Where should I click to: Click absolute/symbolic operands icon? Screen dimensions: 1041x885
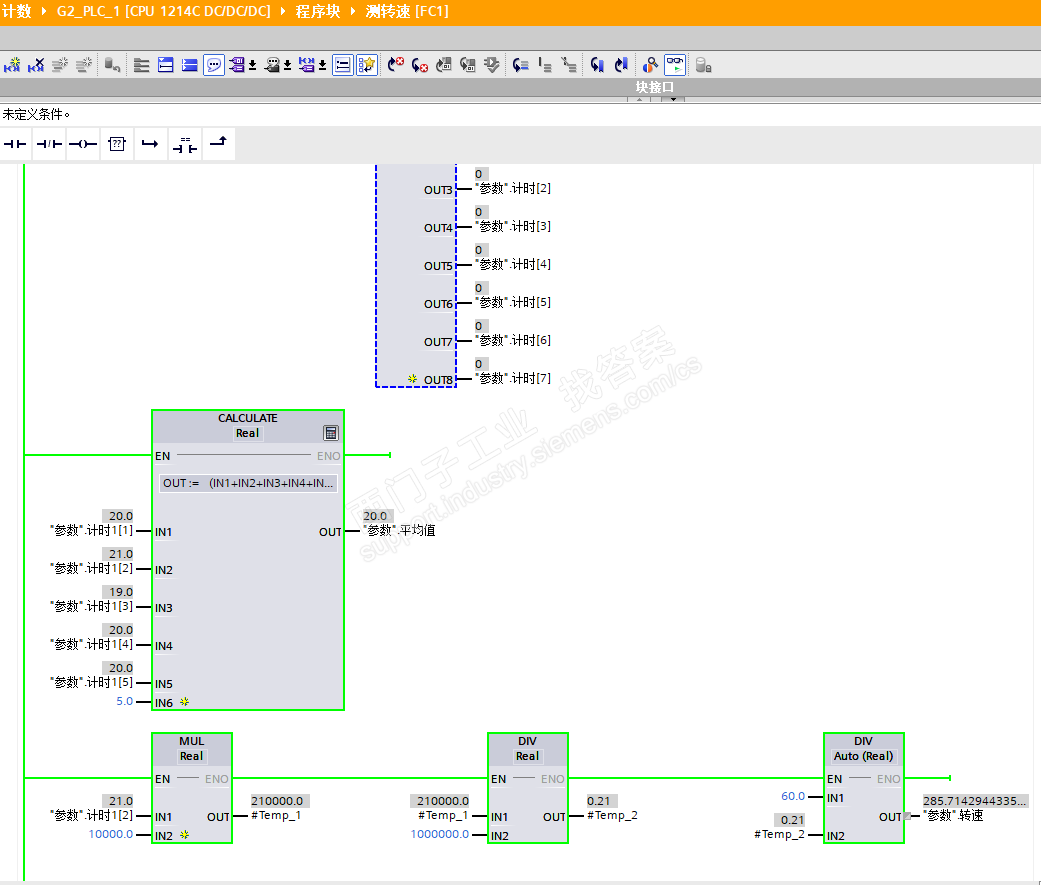(237, 65)
